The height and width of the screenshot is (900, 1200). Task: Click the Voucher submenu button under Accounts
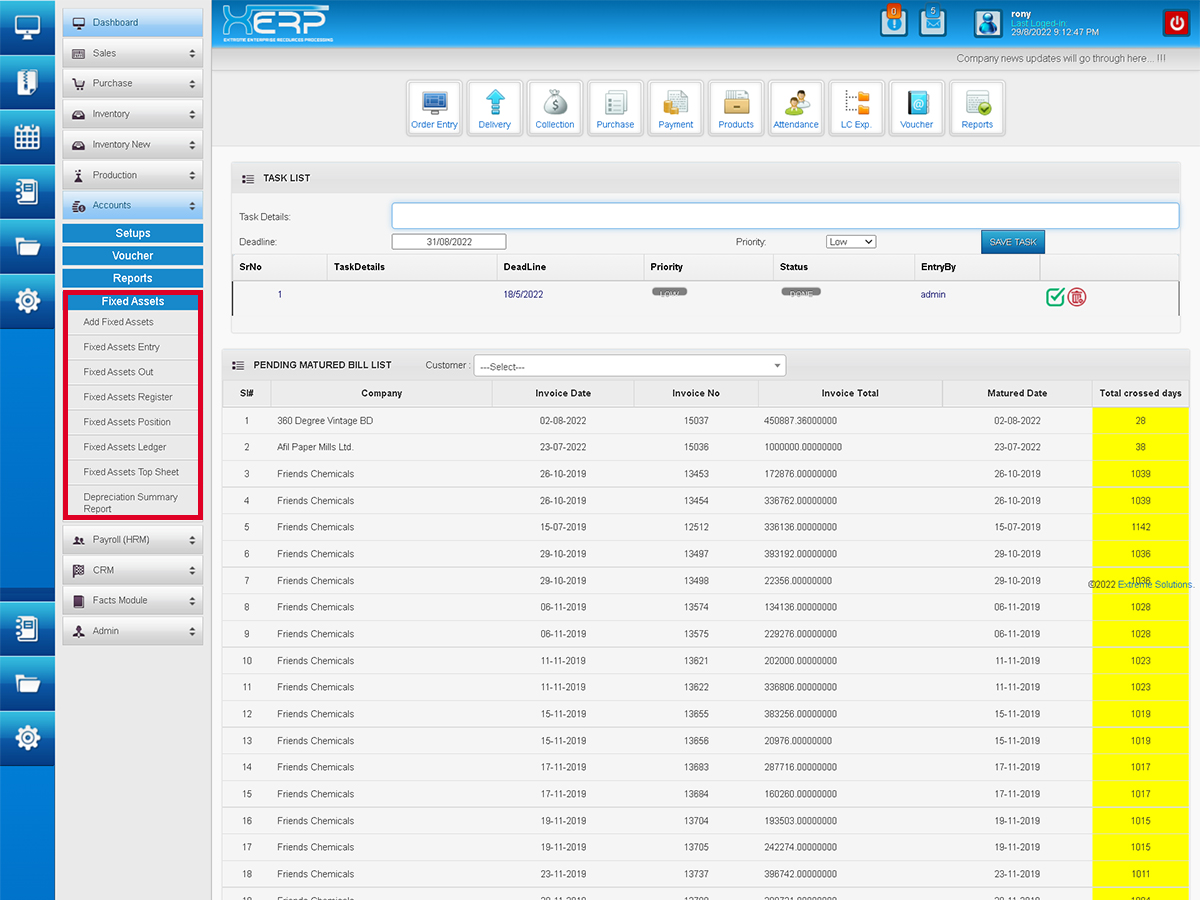tap(133, 256)
